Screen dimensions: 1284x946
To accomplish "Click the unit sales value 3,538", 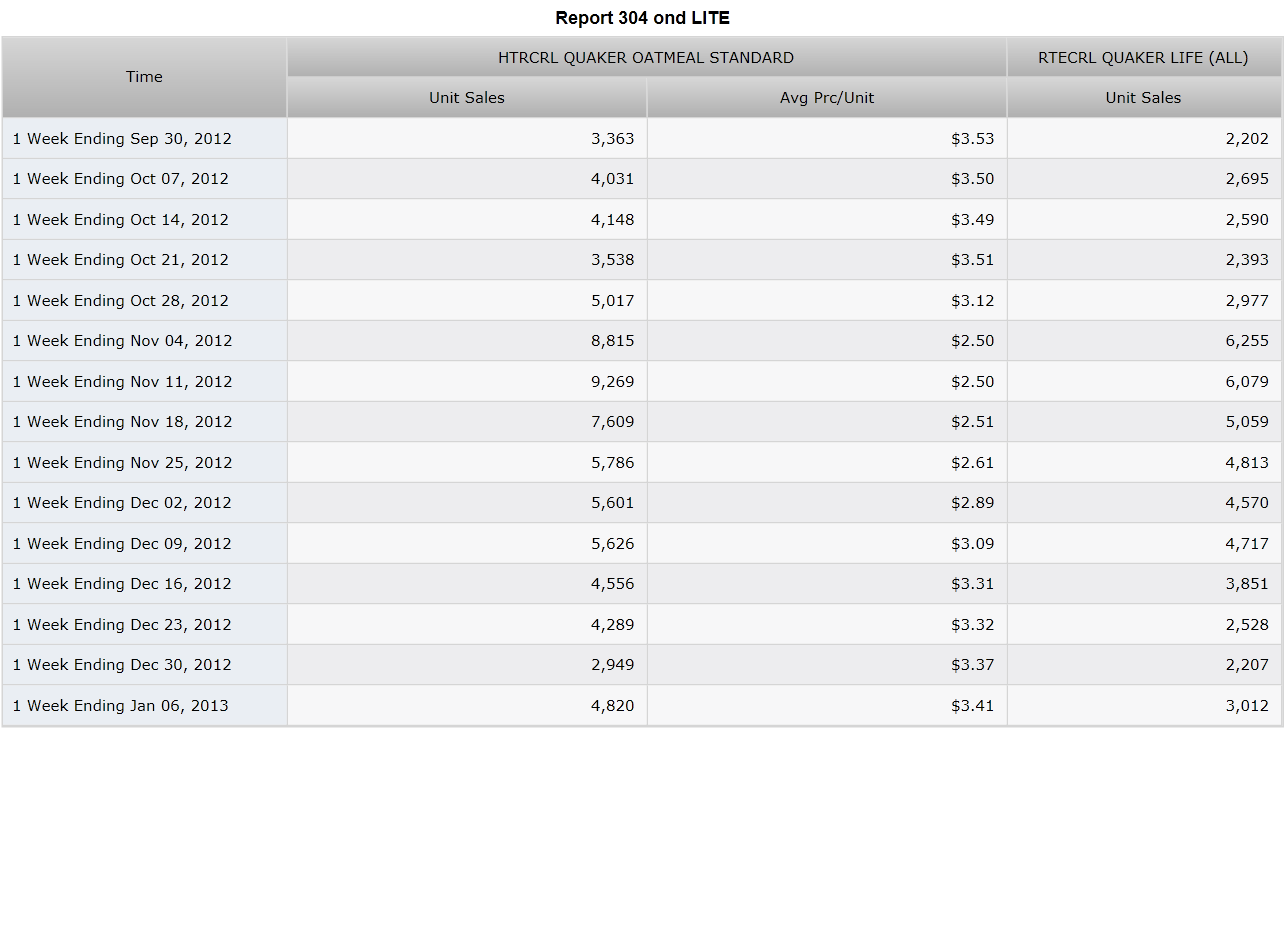I will click(x=613, y=260).
